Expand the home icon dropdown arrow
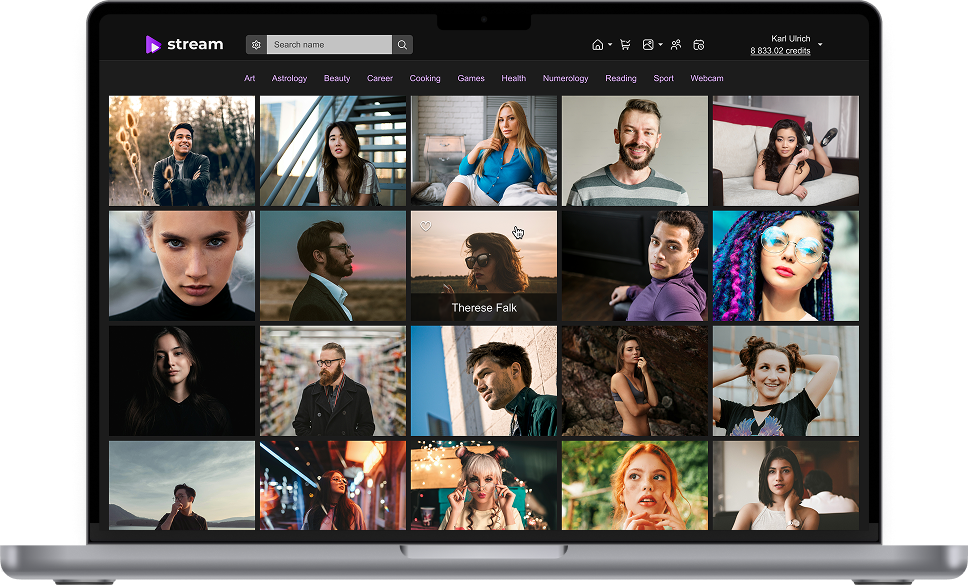 610,45
